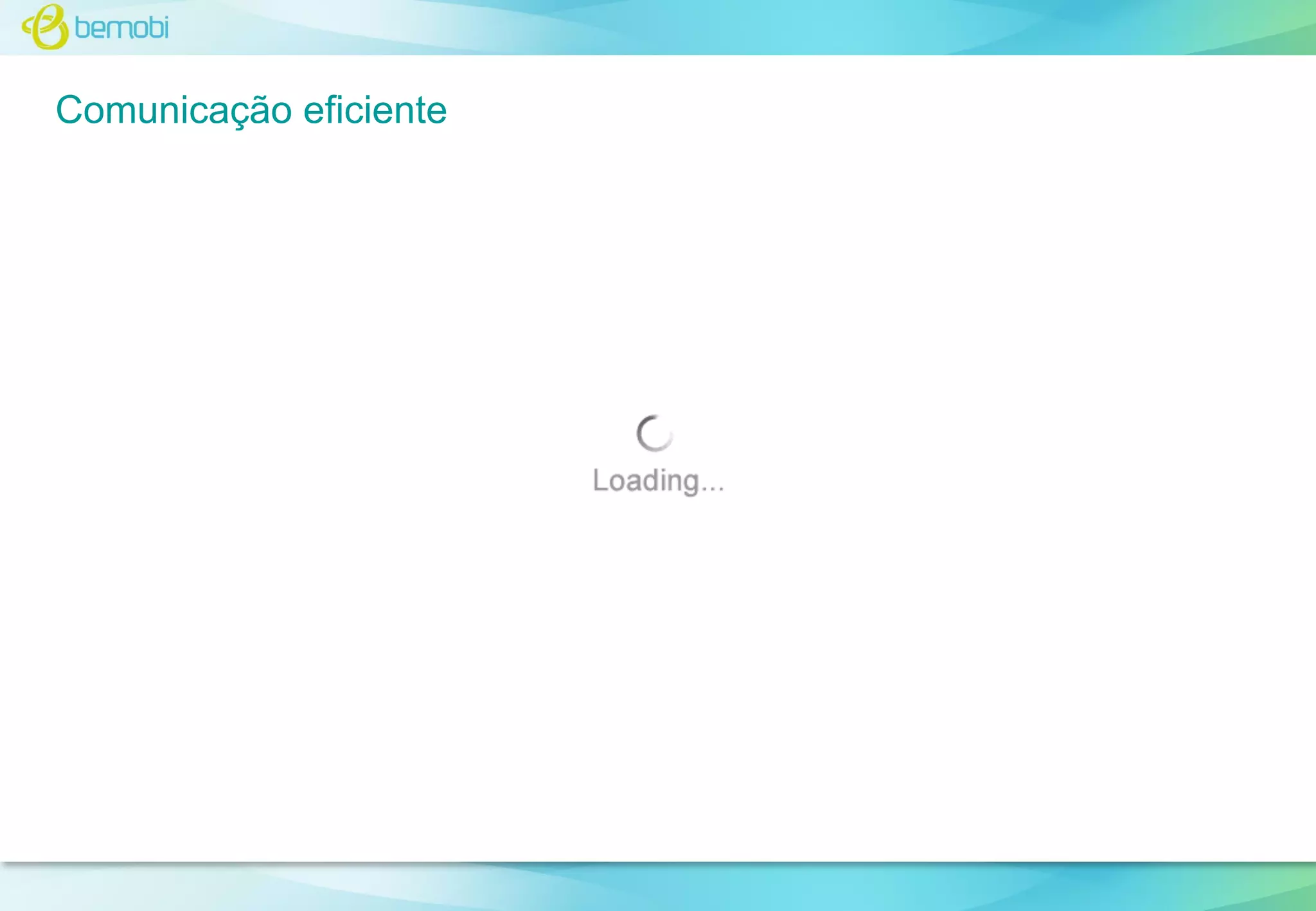Image resolution: width=1316 pixels, height=911 pixels.
Task: Click the bemobi logo icon
Action: (x=45, y=27)
